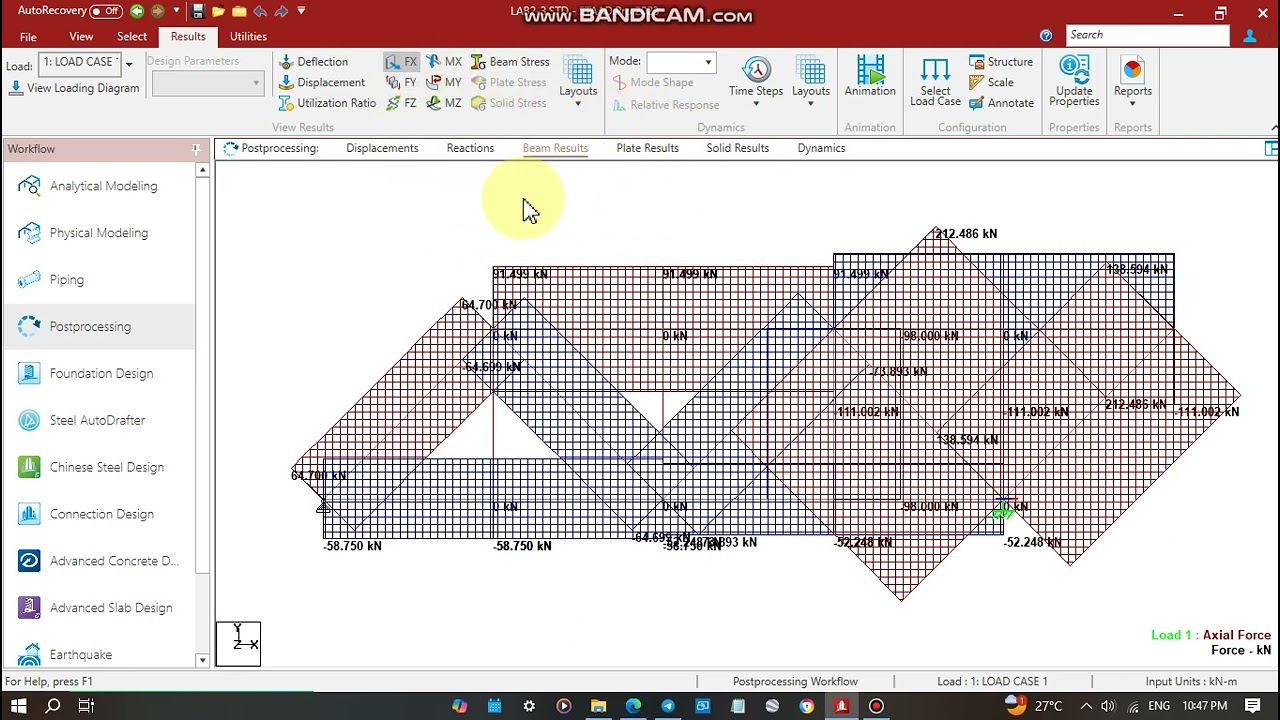Toggle the AutoRecovery switch
1280x720 pixels.
[106, 12]
